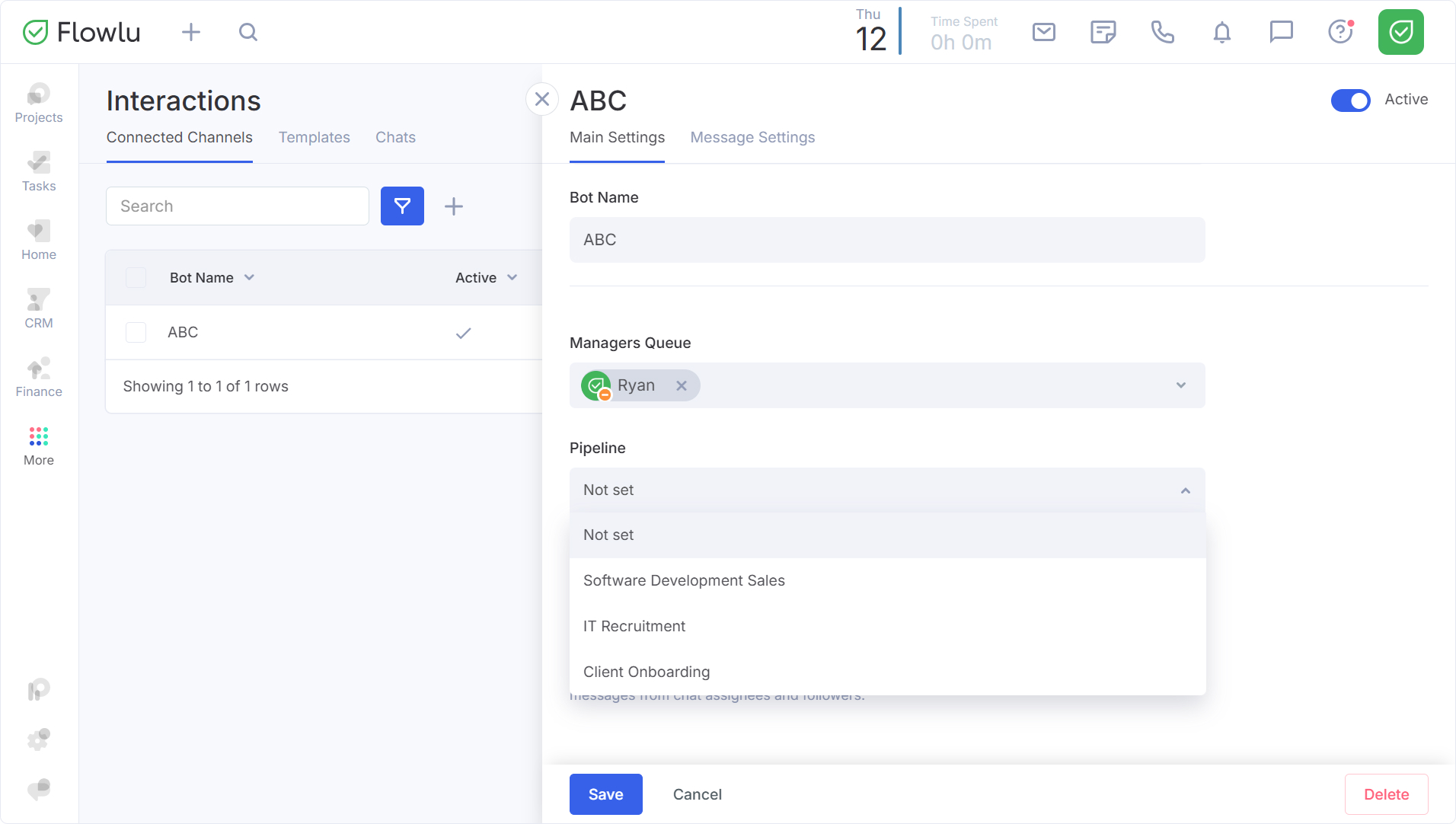Click the blue filter funnel button
Image resolution: width=1456 pixels, height=824 pixels.
402,206
